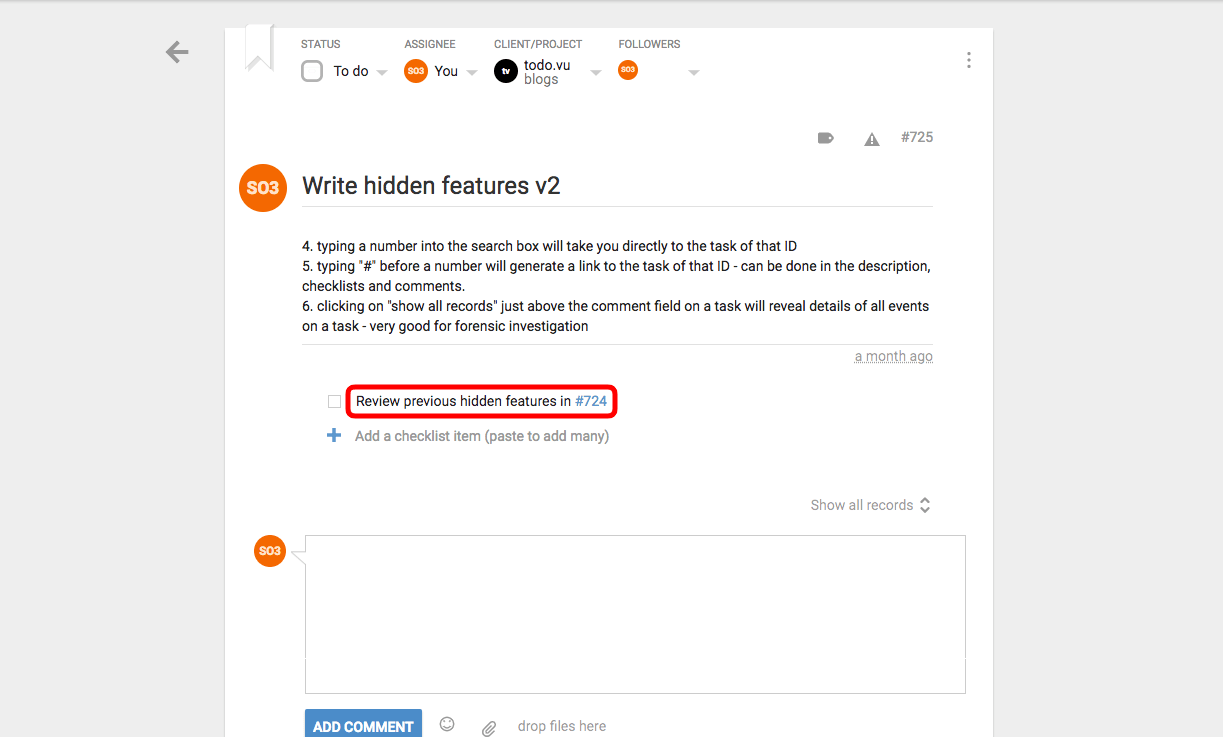Click the 'todo.vu blogs' project name
The width and height of the screenshot is (1223, 737).
547,72
